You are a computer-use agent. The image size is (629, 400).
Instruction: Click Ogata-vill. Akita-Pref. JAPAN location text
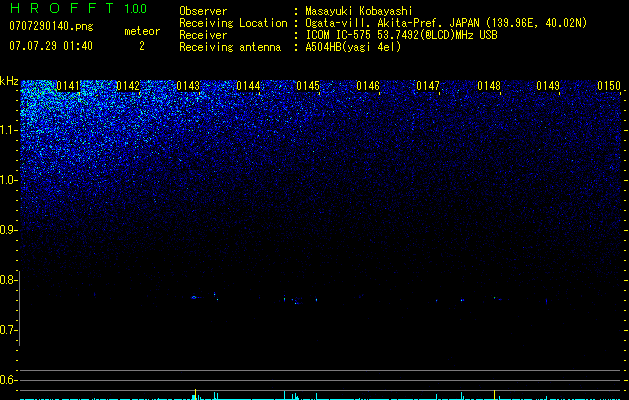tap(446, 23)
